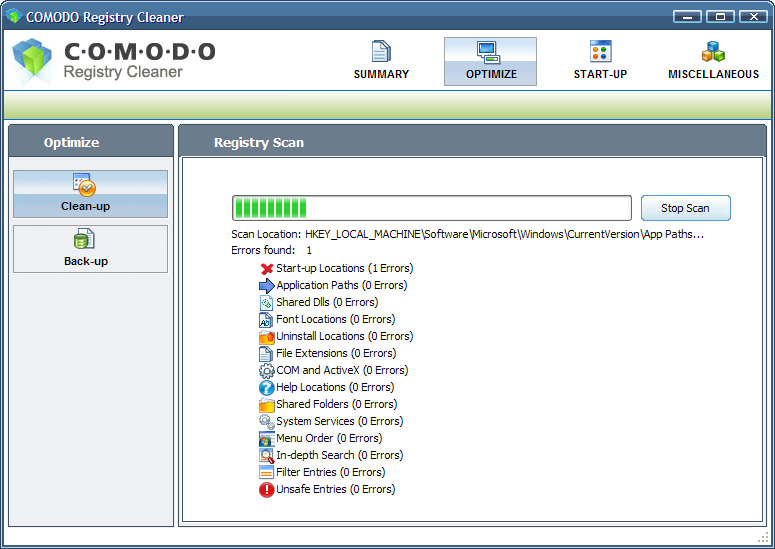Click the Optimize sidebar heading
Viewport: 775px width, 549px height.
(71, 142)
